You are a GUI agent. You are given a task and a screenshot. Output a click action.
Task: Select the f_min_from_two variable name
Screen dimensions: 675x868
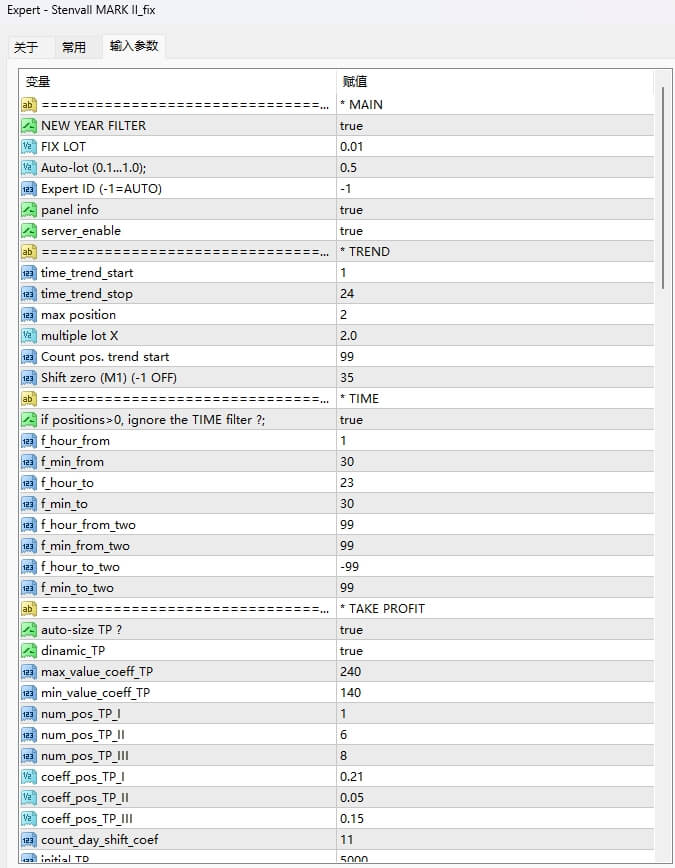pyautogui.click(x=85, y=546)
